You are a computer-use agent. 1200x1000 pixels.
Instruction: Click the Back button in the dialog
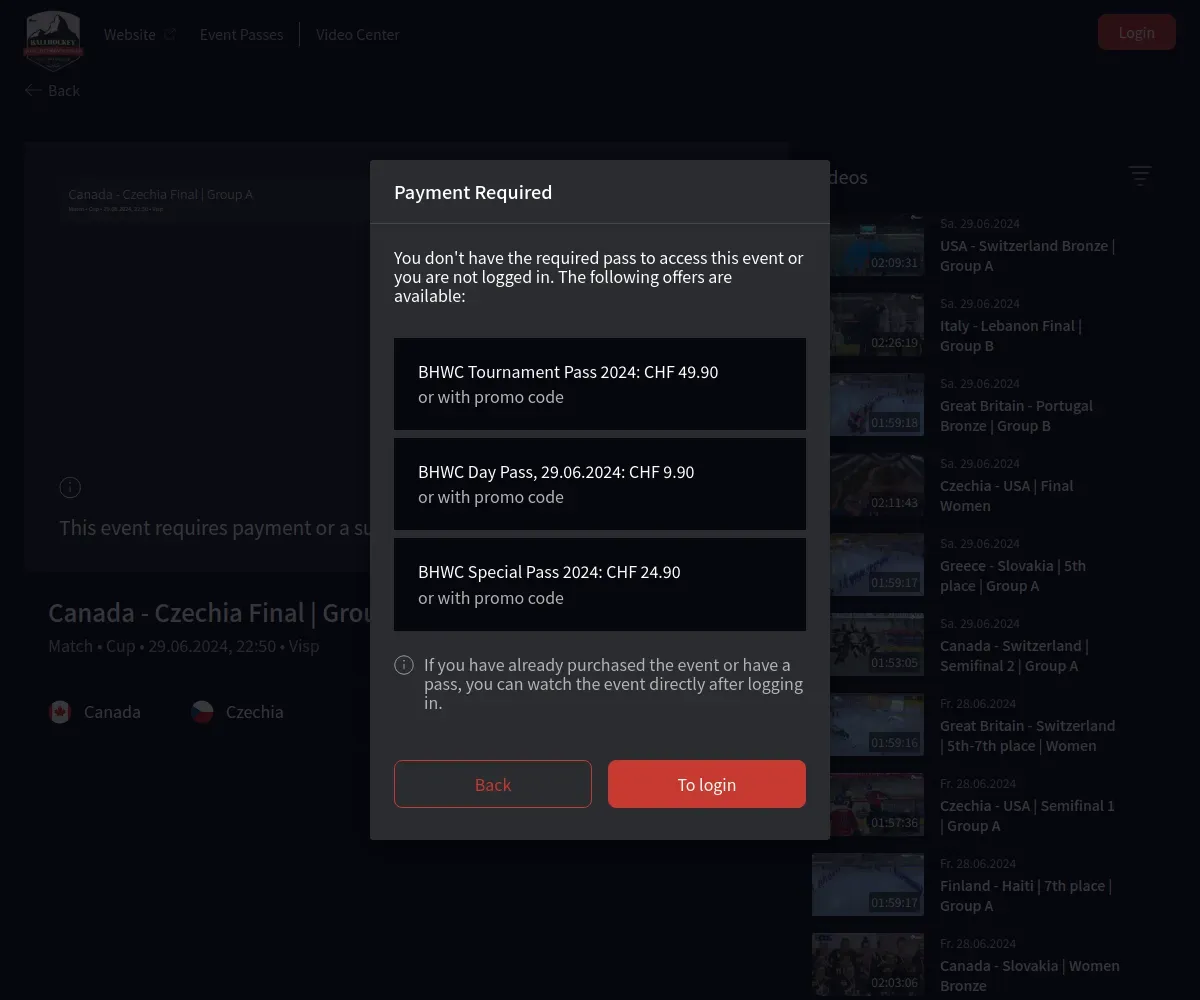(x=493, y=784)
